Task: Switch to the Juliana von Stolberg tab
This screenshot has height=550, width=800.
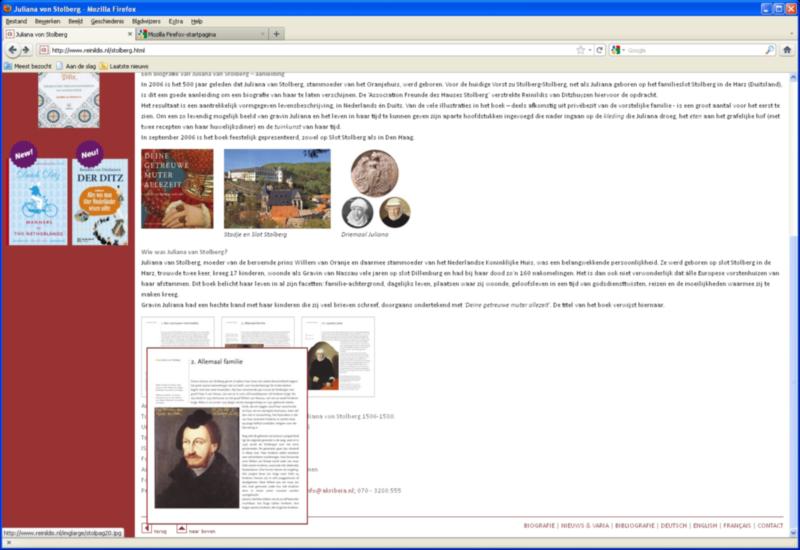Action: [69, 34]
